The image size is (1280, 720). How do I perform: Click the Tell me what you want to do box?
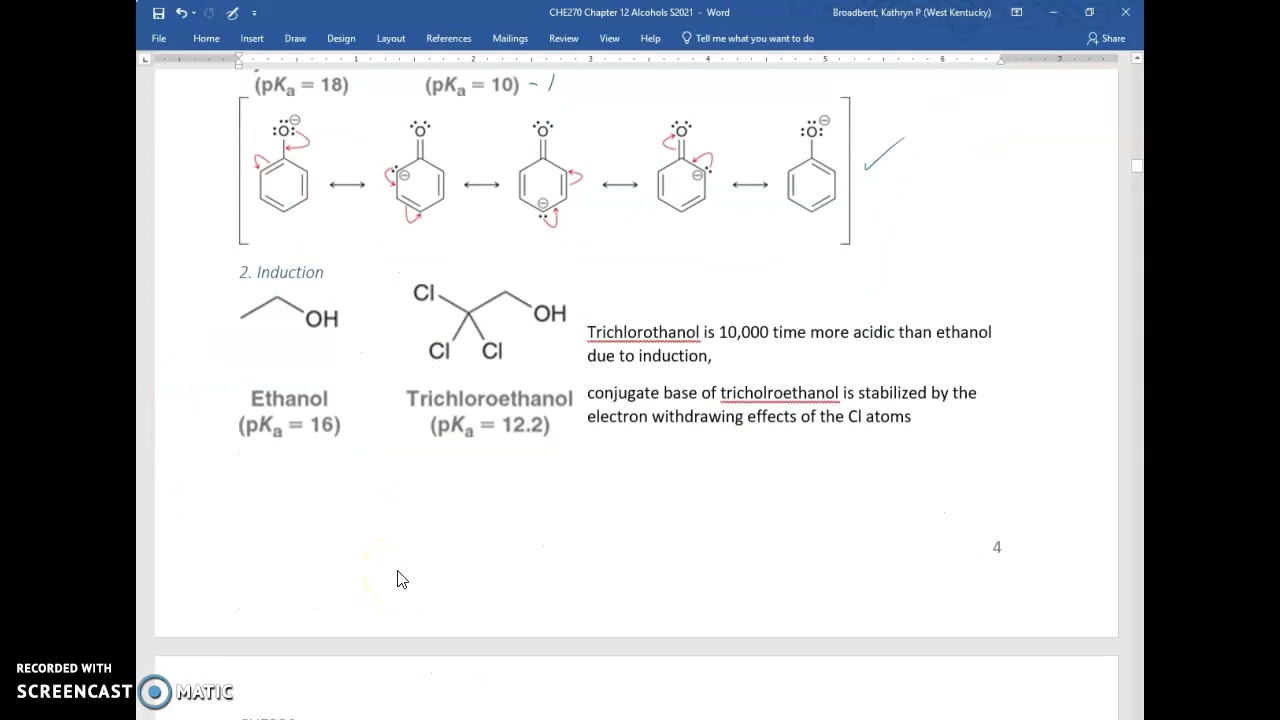(755, 39)
